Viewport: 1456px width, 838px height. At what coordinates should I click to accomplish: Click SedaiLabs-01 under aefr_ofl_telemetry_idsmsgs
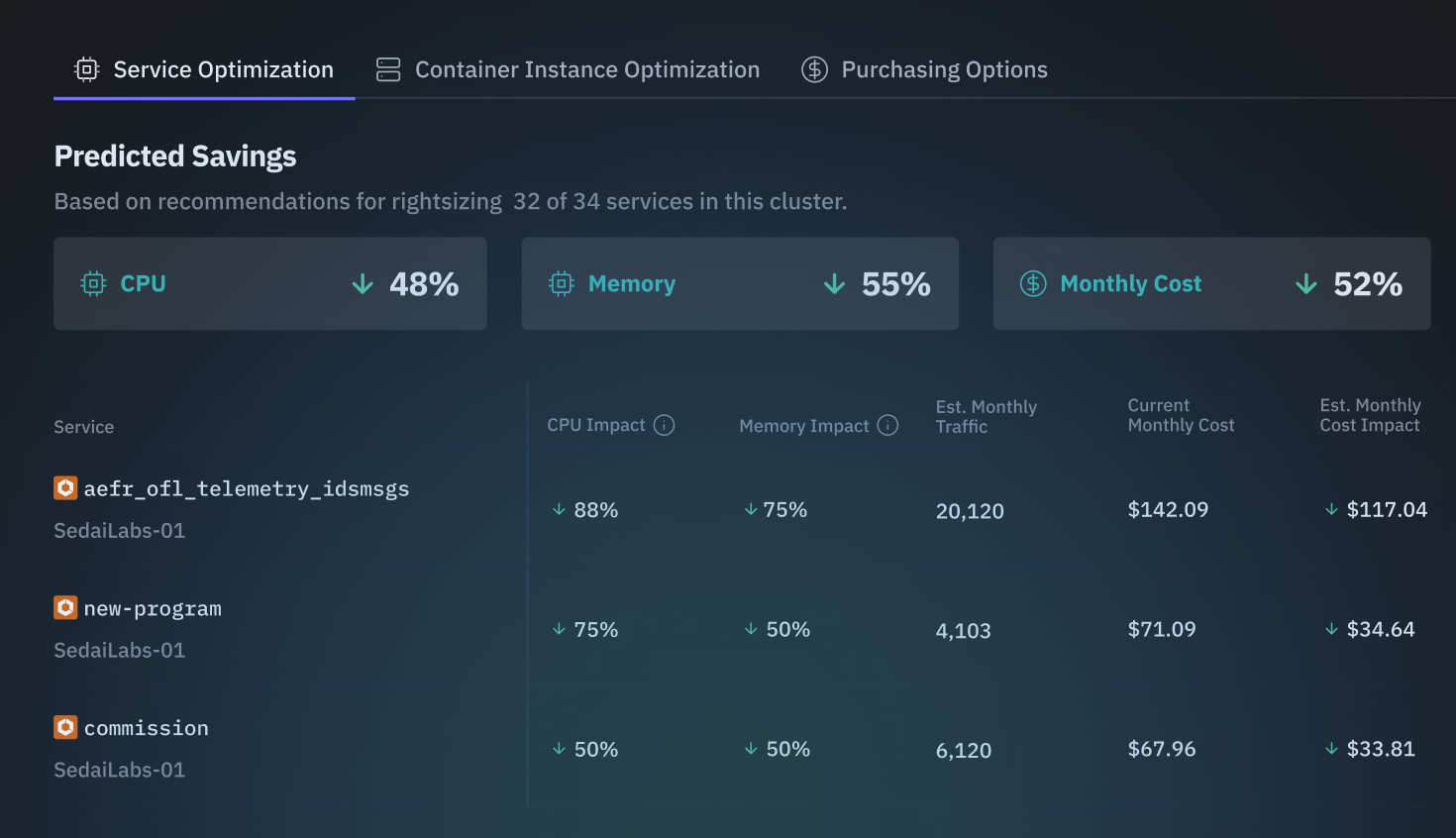pyautogui.click(x=120, y=531)
